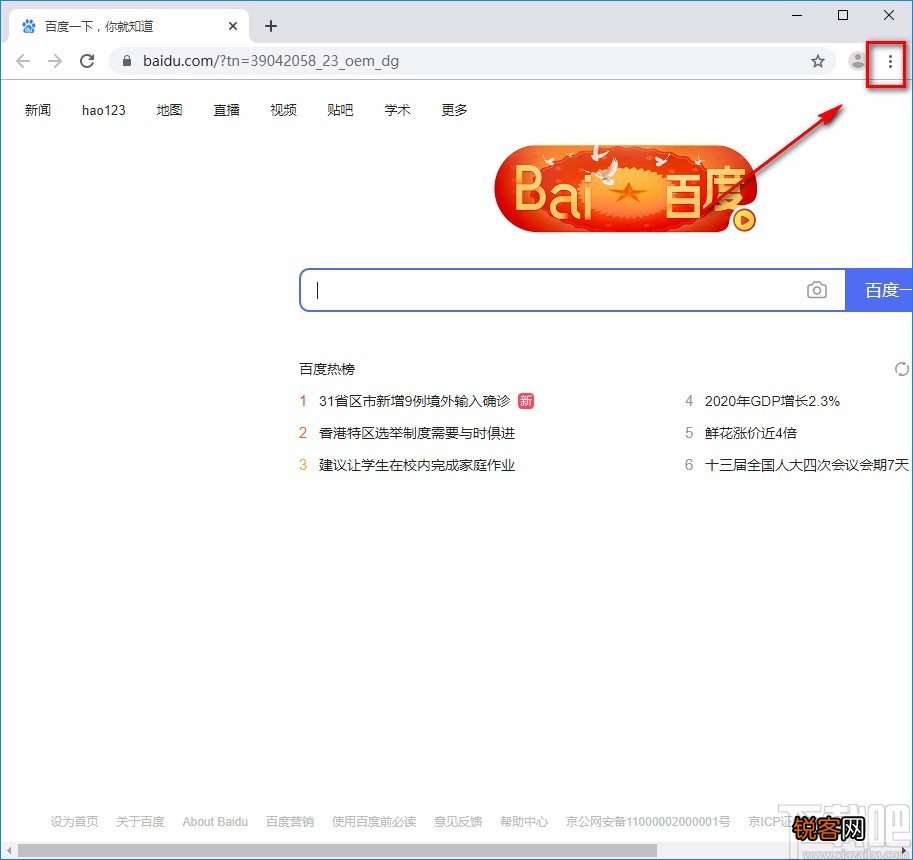The image size is (913, 860).
Task: Open hot item 31省区市新增9例境外输入确诊
Action: click(x=415, y=401)
